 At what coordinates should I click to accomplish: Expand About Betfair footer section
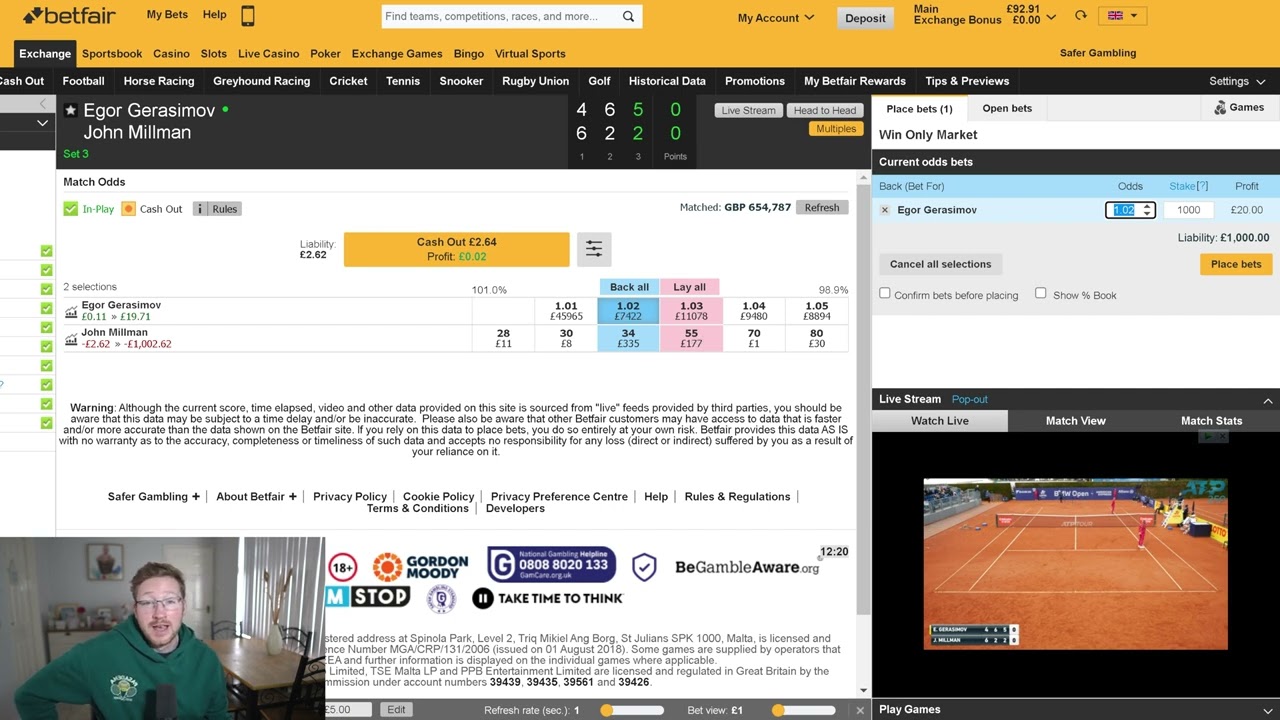click(256, 497)
